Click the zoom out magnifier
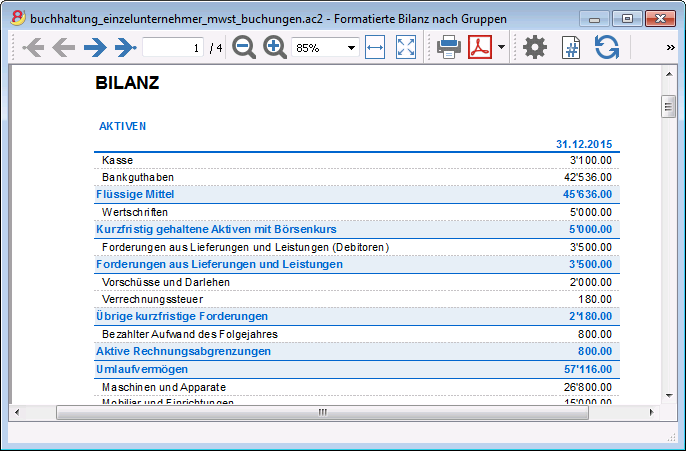This screenshot has height=451, width=686. pyautogui.click(x=244, y=47)
